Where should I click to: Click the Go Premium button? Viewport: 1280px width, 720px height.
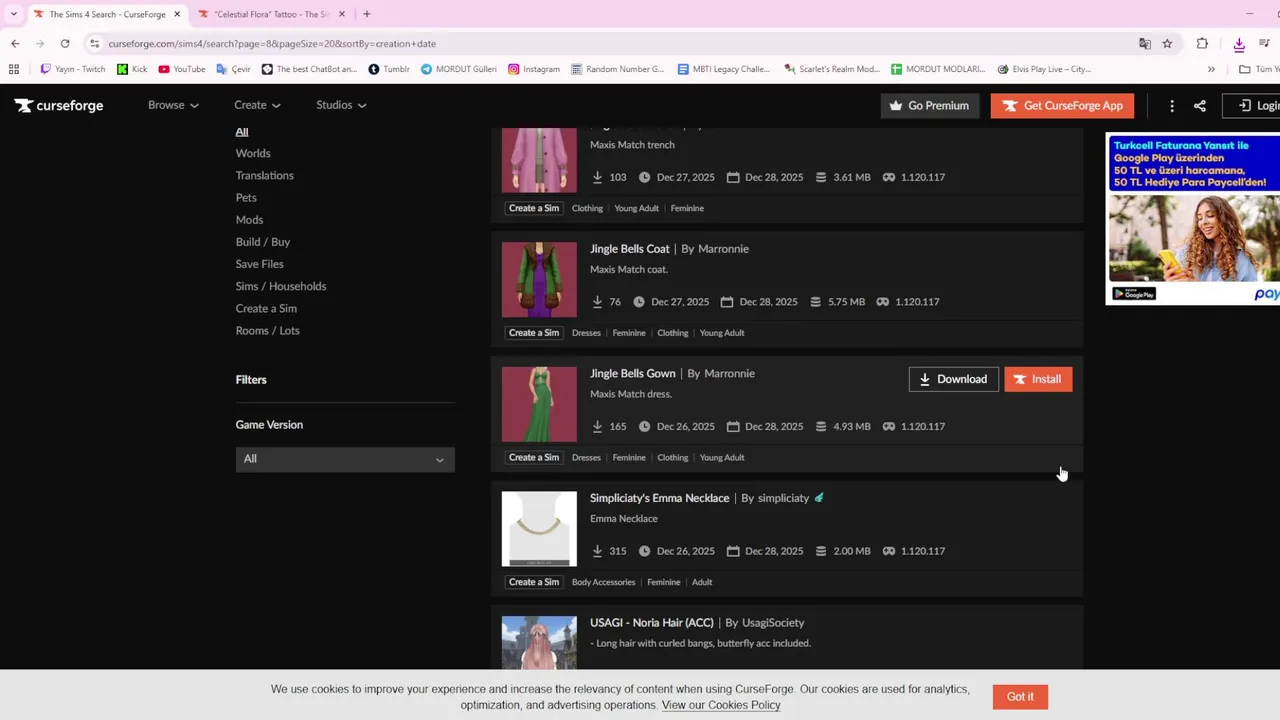tap(930, 106)
